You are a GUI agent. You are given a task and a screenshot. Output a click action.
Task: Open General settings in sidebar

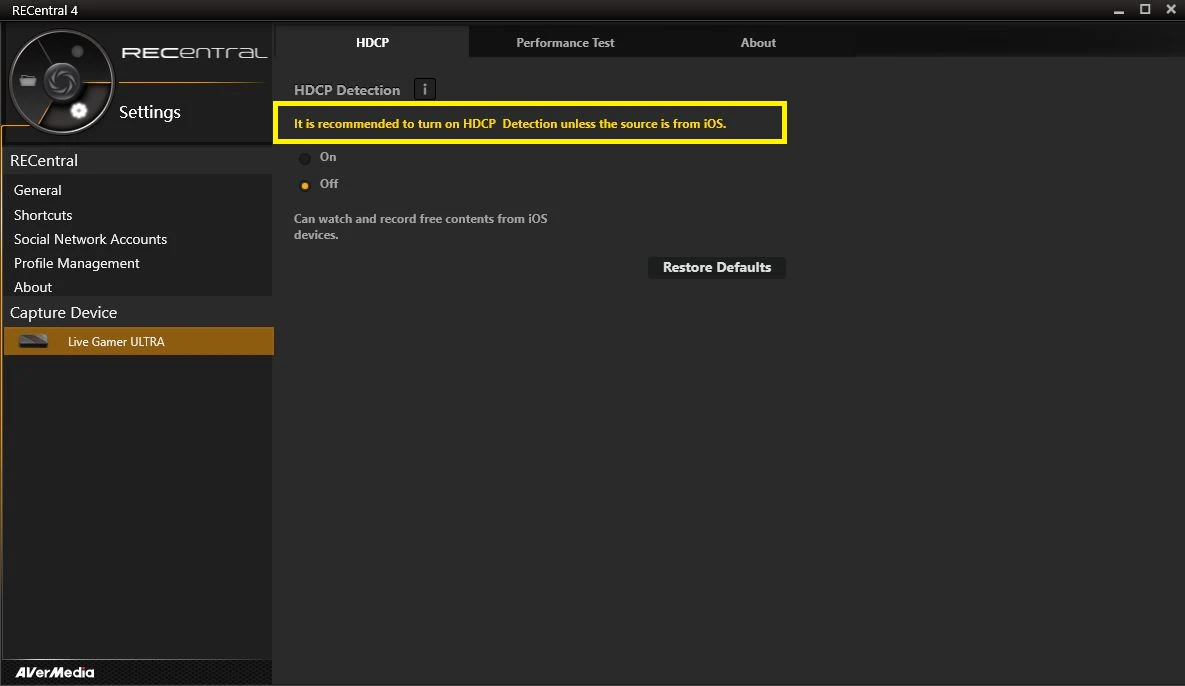pyautogui.click(x=38, y=190)
